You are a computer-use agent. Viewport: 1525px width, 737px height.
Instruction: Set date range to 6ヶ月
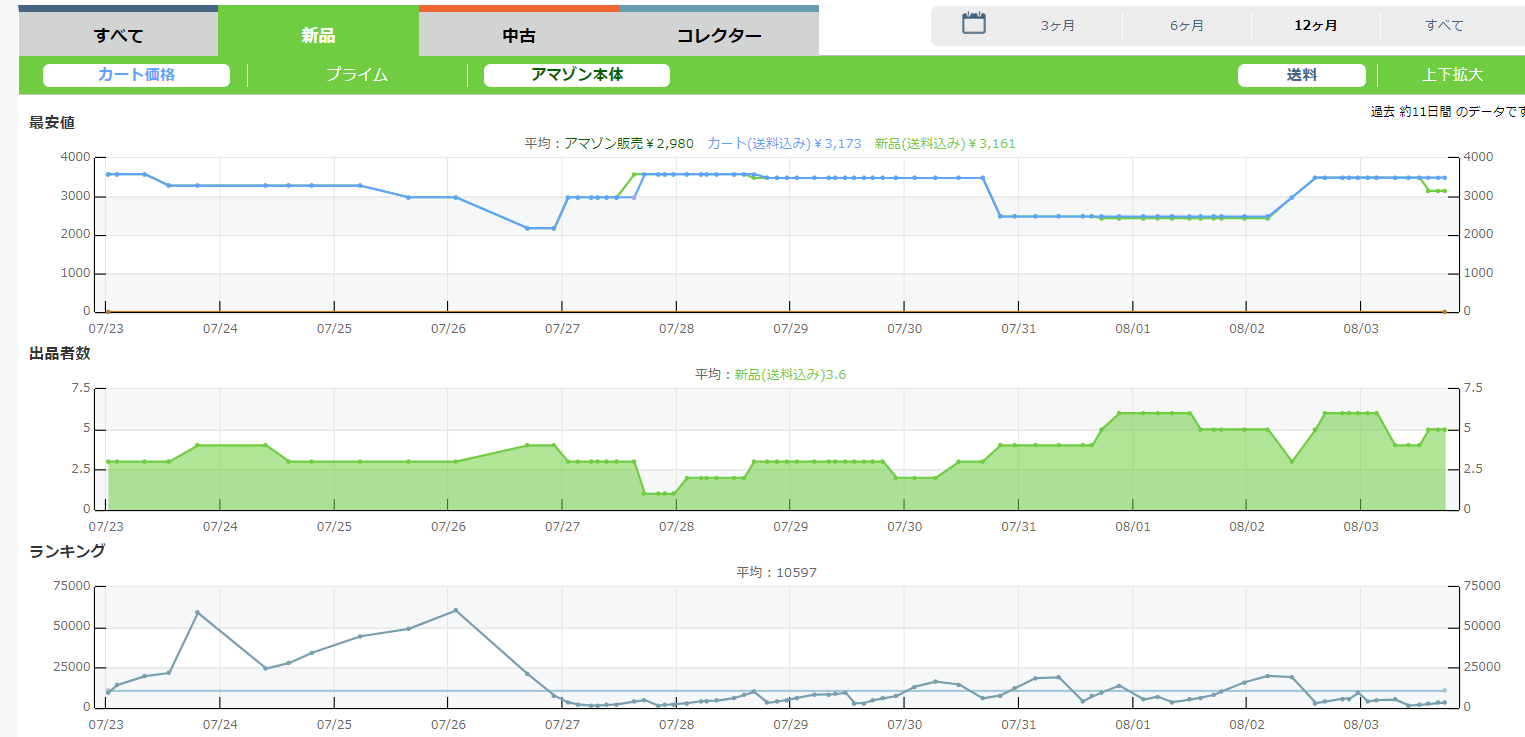[x=1186, y=26]
